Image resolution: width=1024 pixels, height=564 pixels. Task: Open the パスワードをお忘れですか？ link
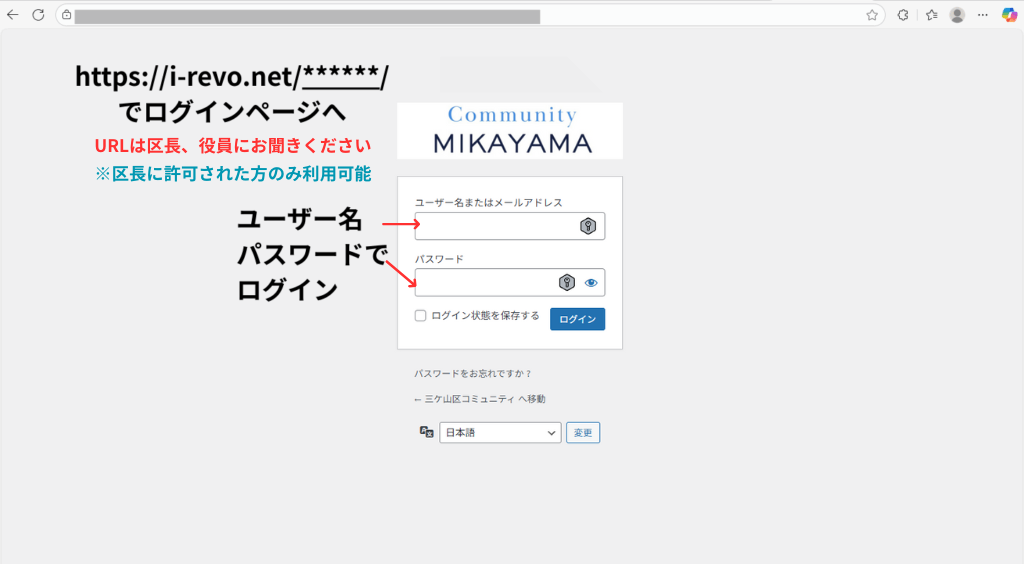point(473,374)
